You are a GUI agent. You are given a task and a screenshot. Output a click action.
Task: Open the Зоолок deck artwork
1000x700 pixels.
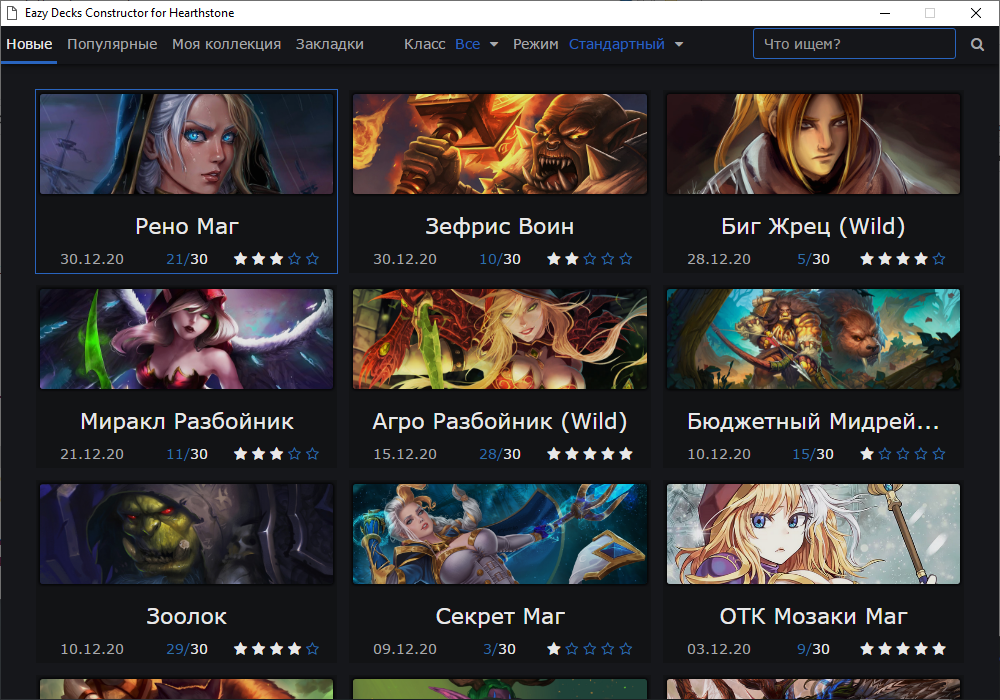coord(186,534)
